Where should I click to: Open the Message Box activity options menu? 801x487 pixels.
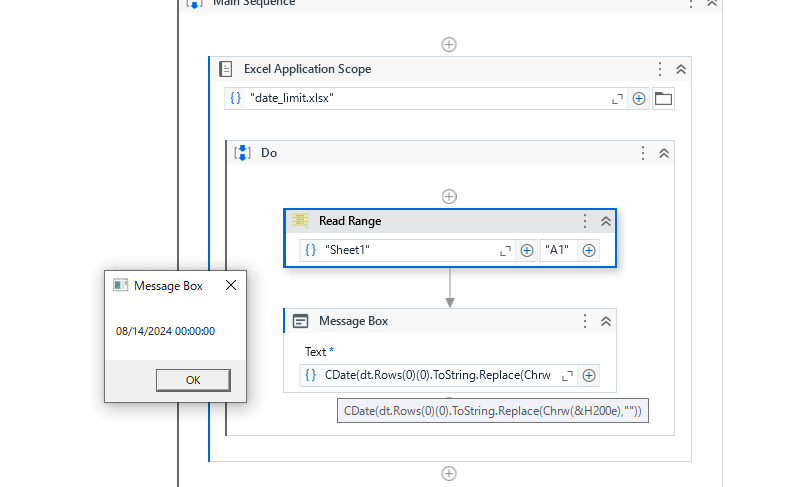(x=585, y=321)
